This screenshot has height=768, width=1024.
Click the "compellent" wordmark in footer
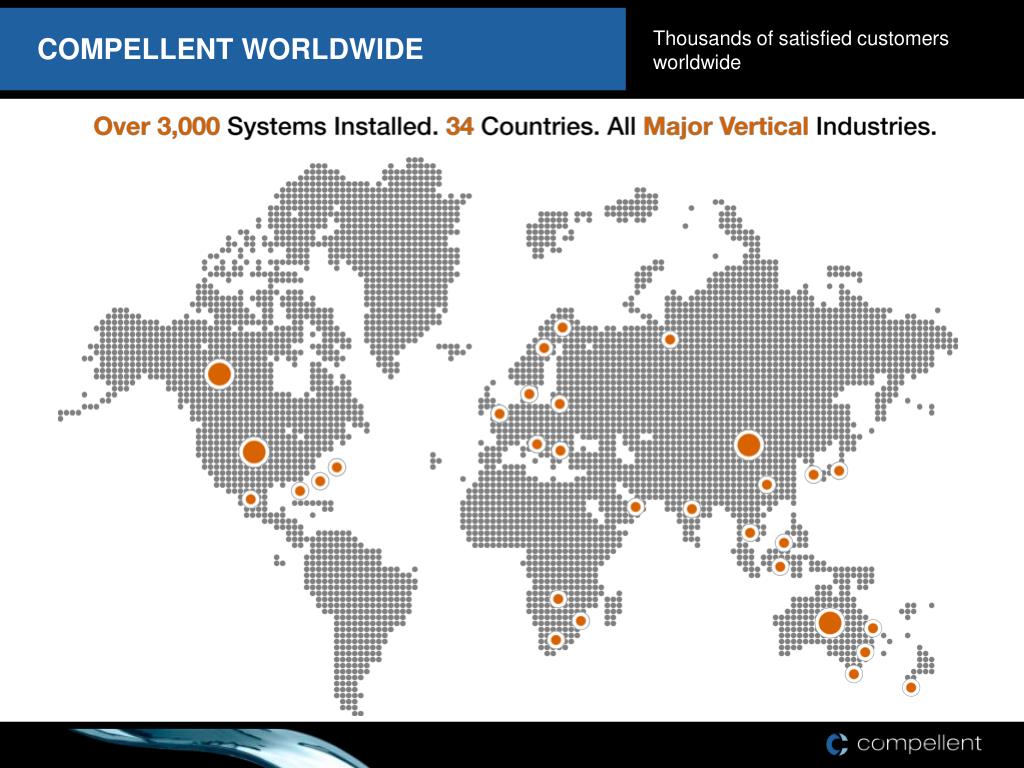(x=919, y=743)
